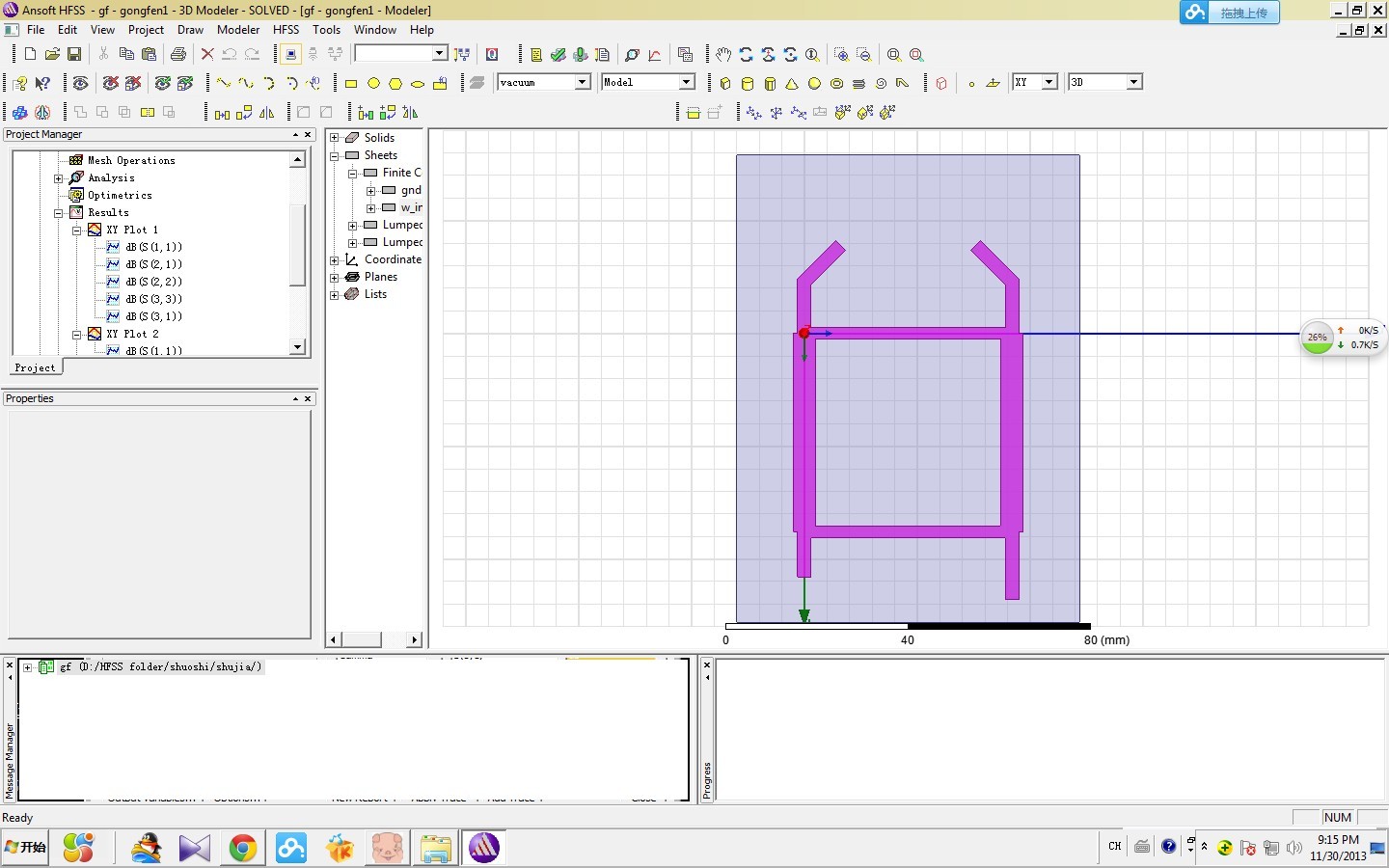Screen dimensions: 1389x868
Task: Click the Start button in taskbar
Action: coord(26,848)
